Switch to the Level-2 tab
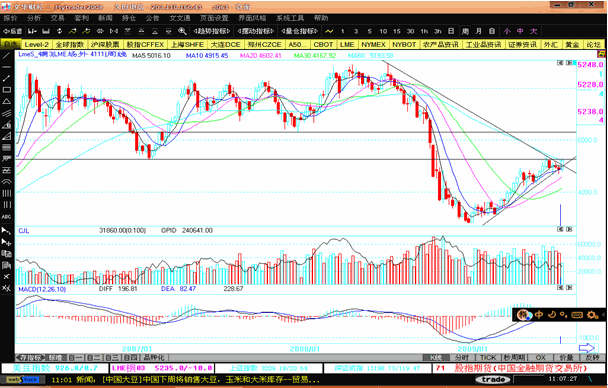The width and height of the screenshot is (608, 388). coord(37,45)
